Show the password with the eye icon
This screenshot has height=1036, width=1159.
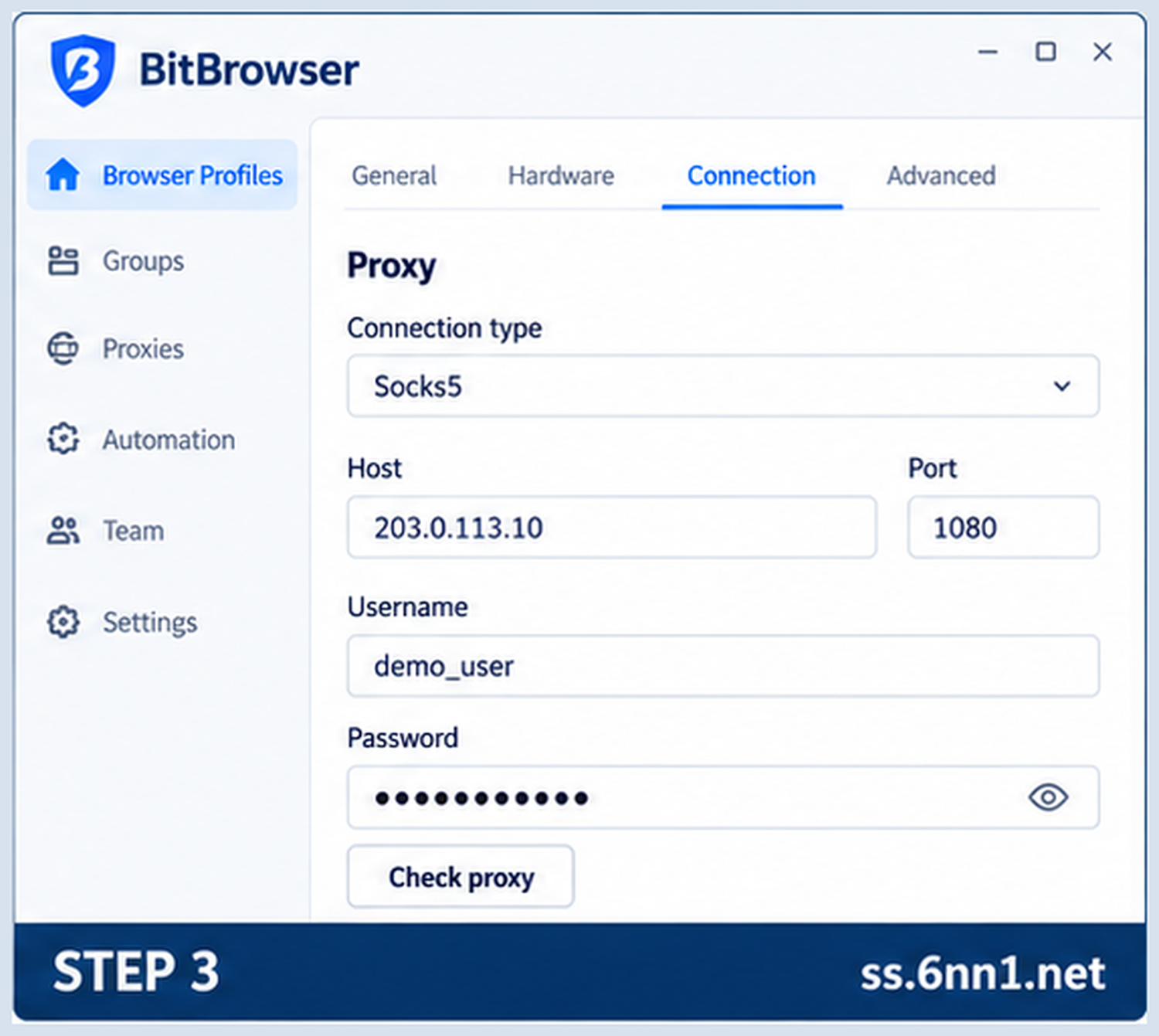1049,797
